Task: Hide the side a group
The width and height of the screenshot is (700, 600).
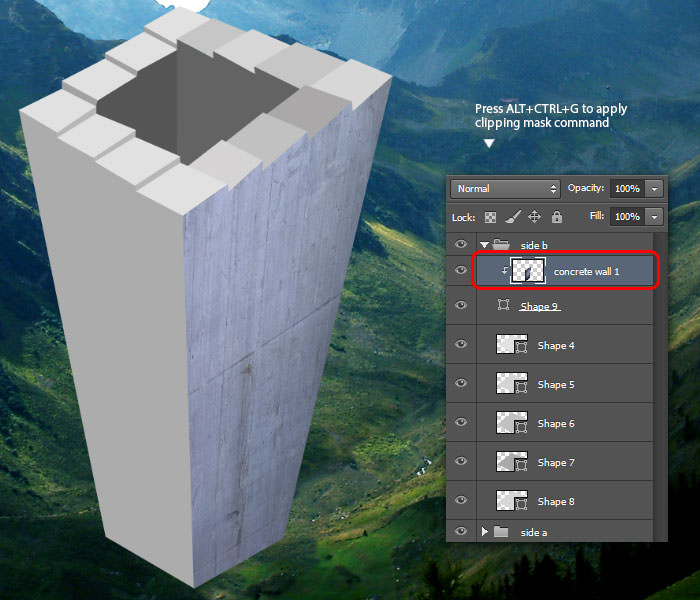Action: (x=461, y=531)
